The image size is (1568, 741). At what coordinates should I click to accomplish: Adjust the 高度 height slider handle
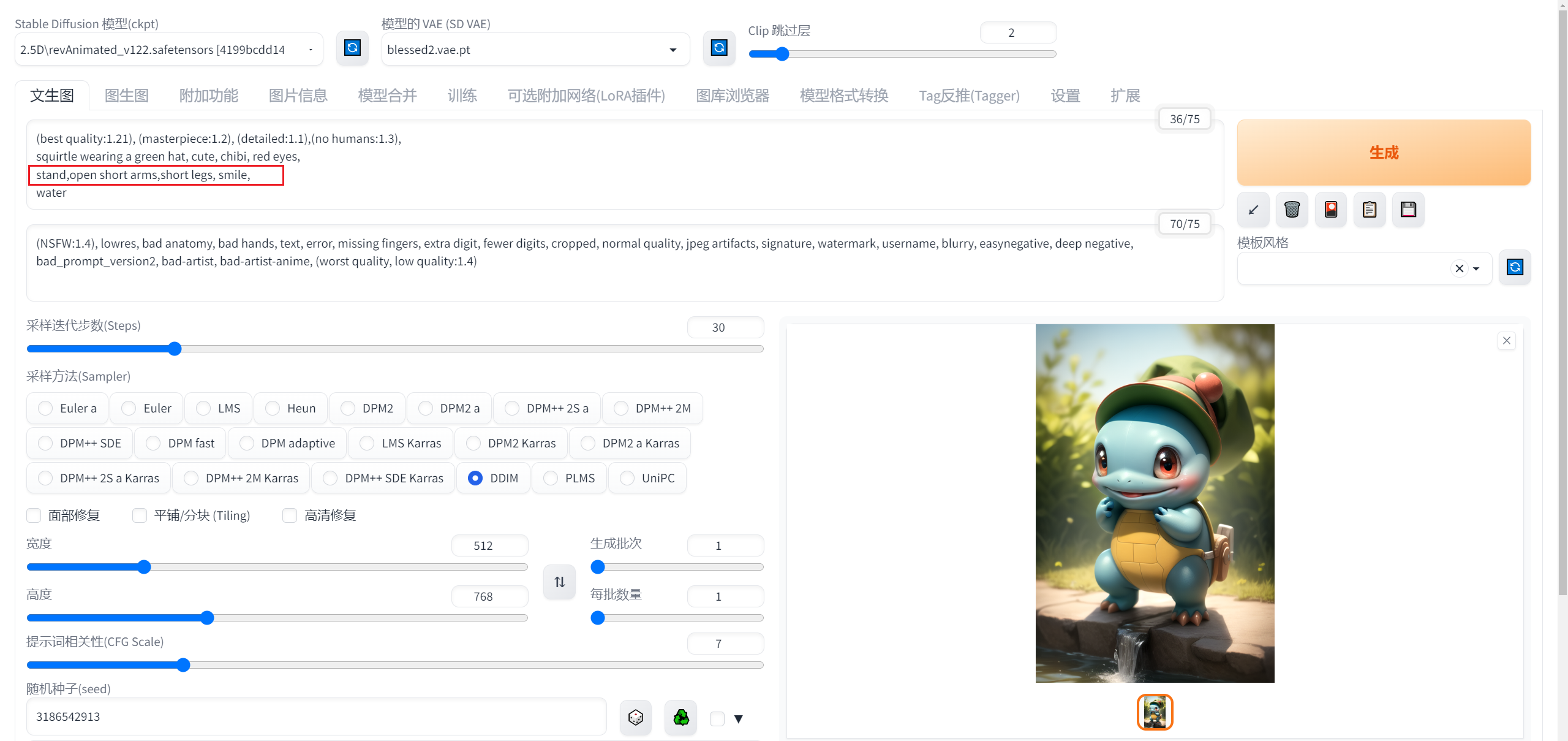coord(207,618)
